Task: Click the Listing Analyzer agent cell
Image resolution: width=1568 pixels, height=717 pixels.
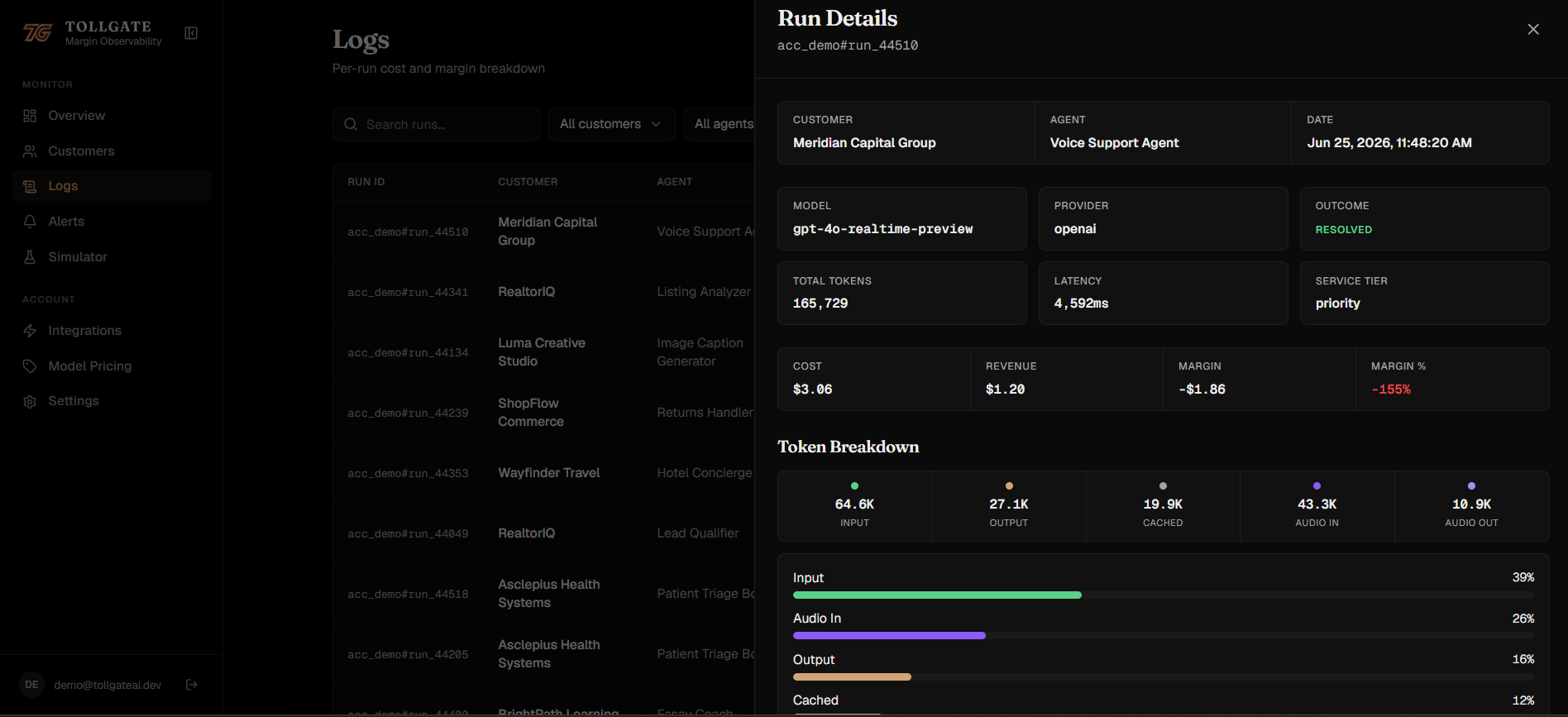Action: coord(704,292)
